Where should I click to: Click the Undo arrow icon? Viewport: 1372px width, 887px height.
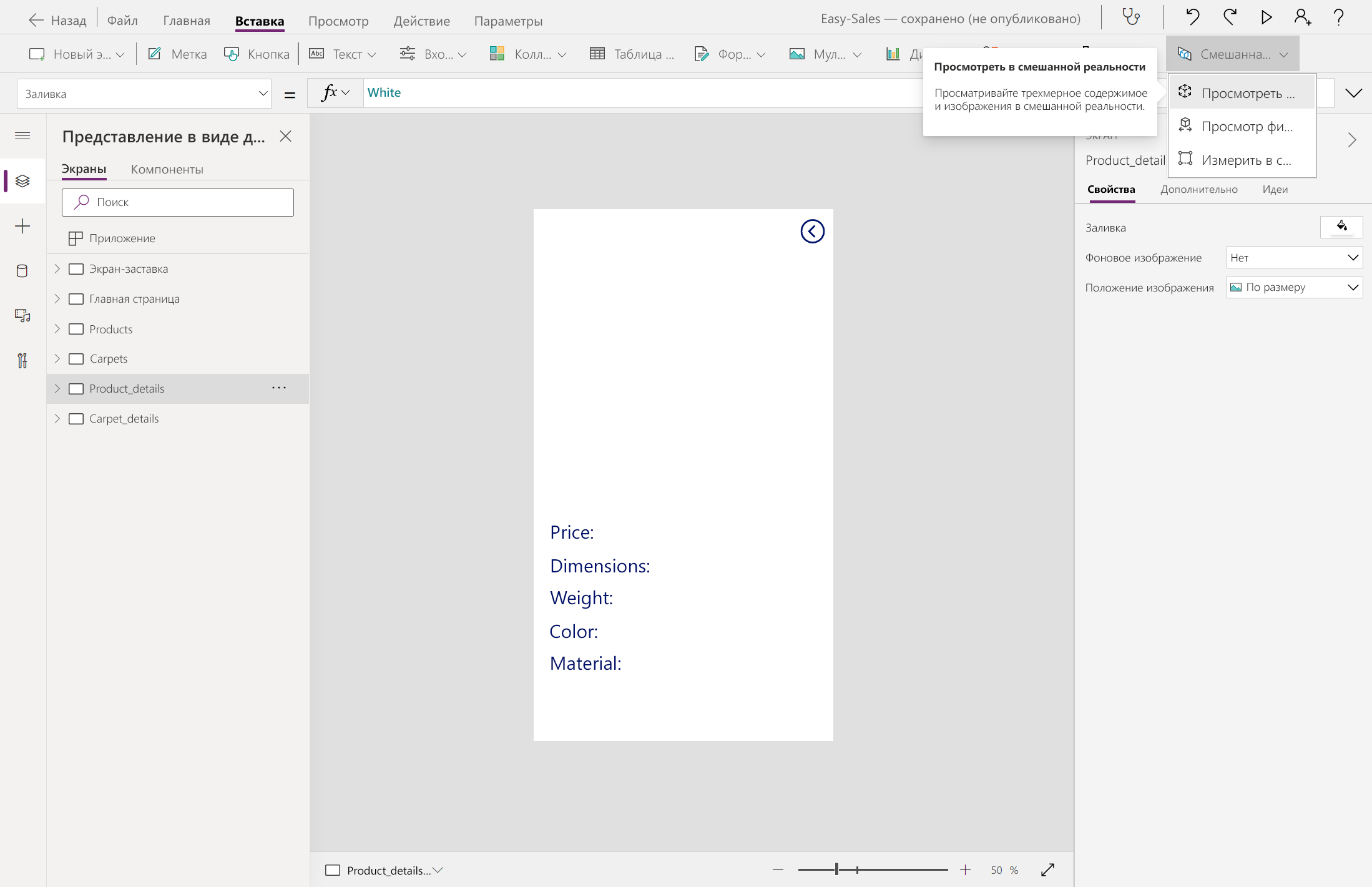(1192, 17)
